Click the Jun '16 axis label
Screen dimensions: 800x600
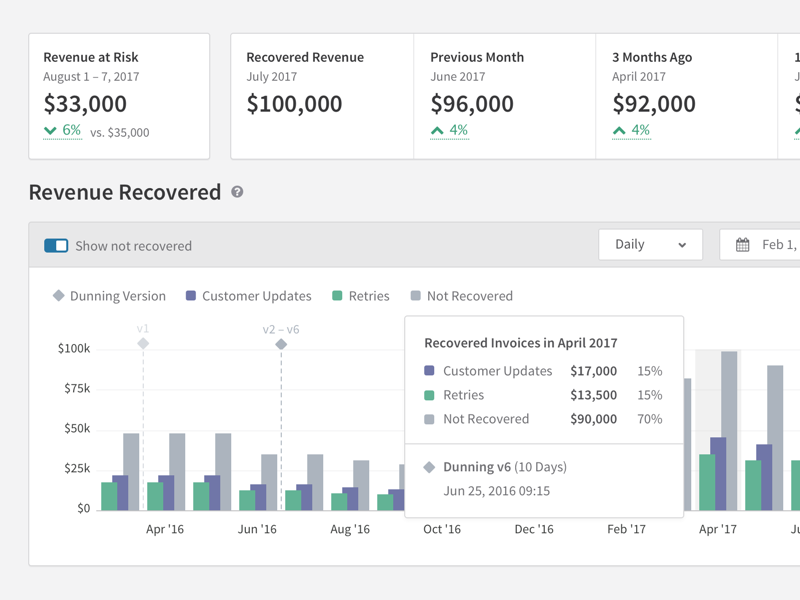[257, 529]
